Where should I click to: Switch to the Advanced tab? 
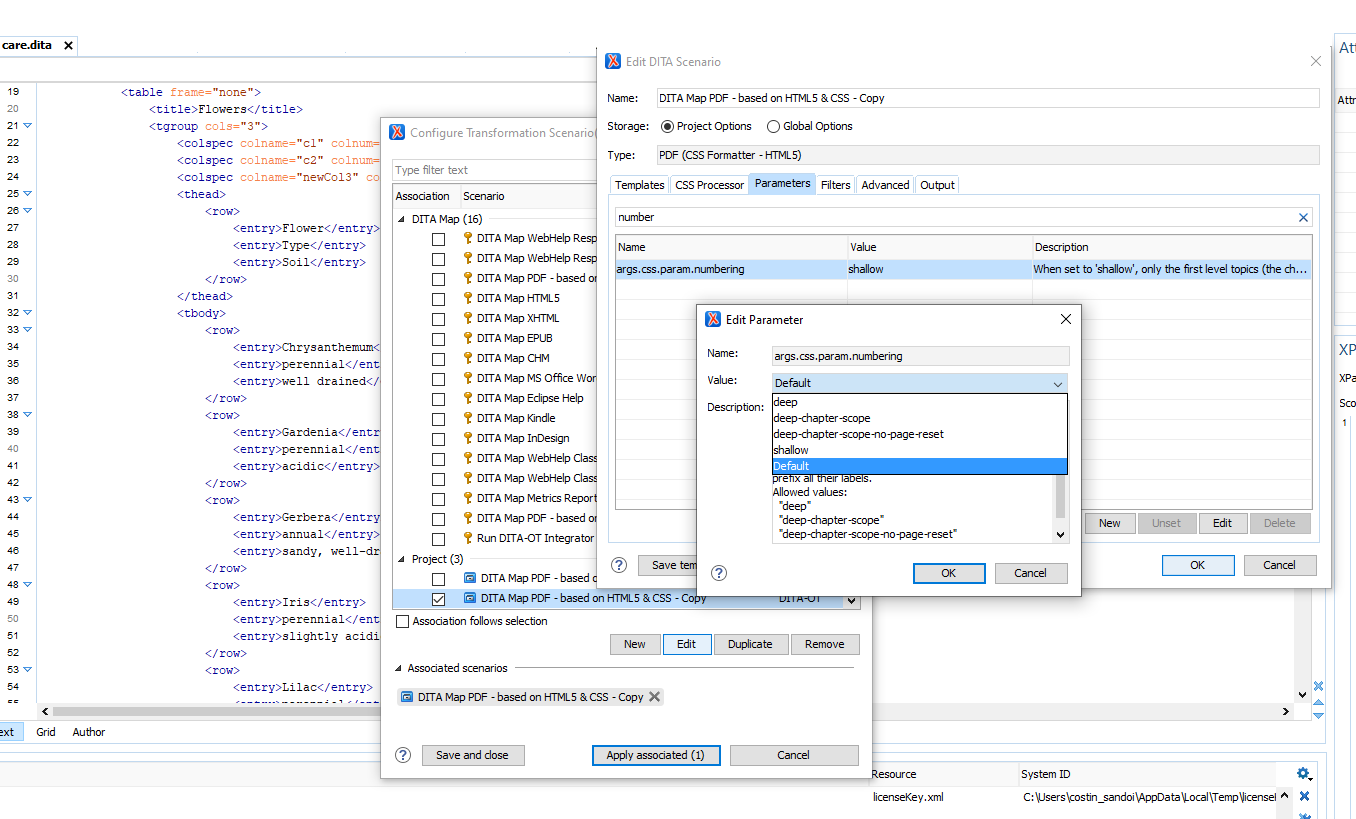click(x=886, y=185)
